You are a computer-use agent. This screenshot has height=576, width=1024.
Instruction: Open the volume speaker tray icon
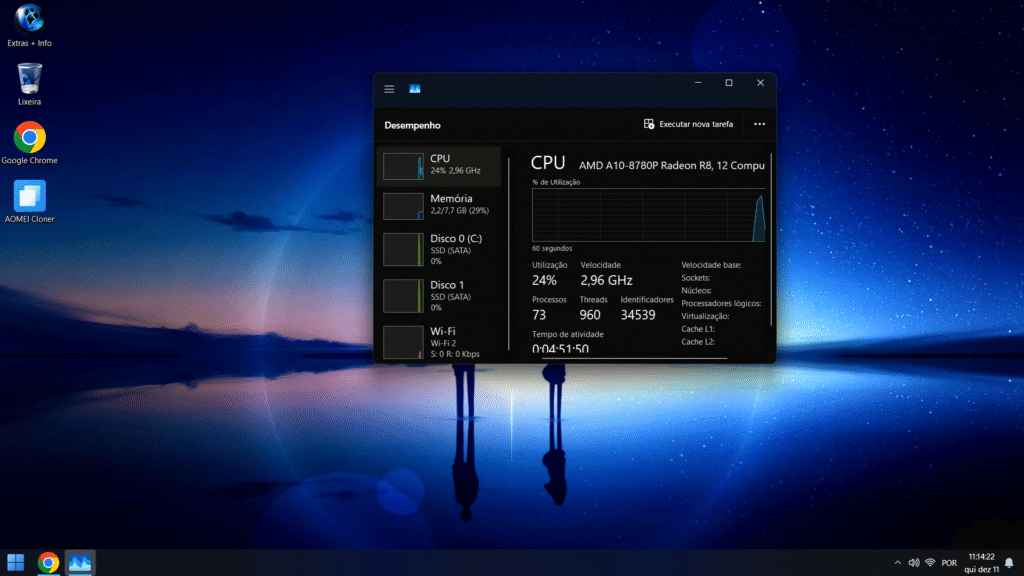tap(912, 563)
